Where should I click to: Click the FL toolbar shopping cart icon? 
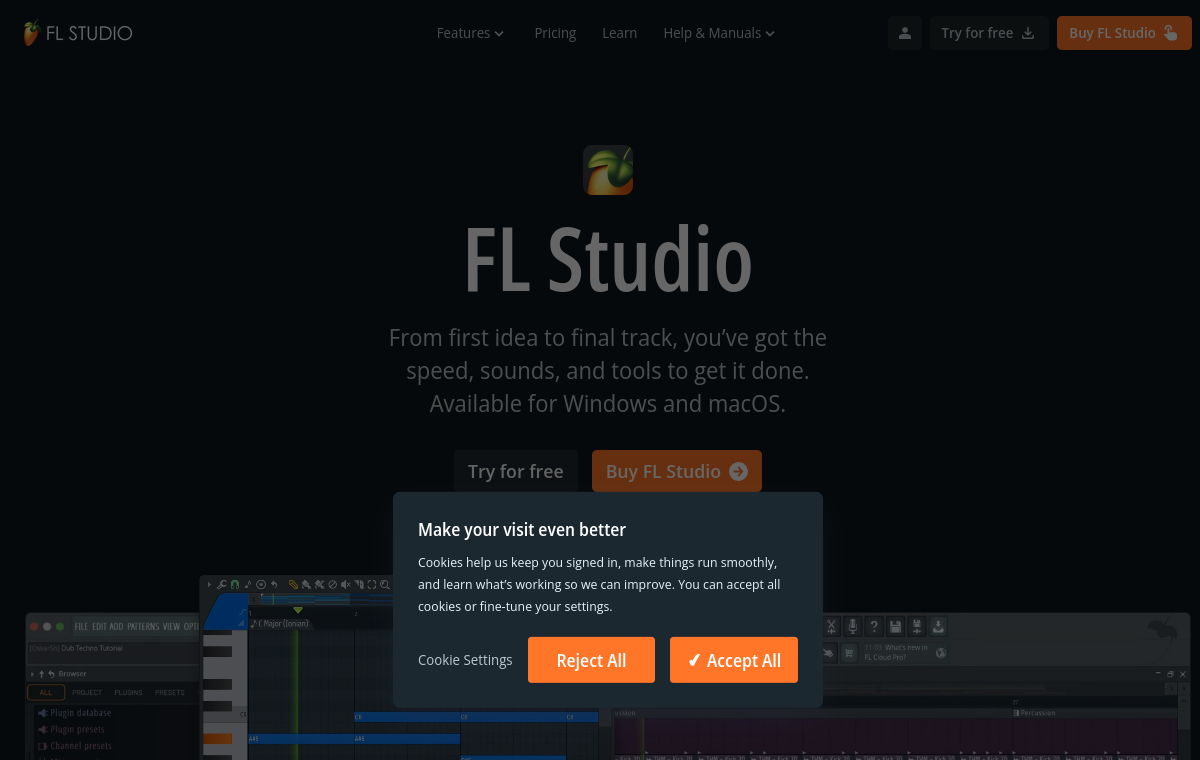(x=849, y=653)
